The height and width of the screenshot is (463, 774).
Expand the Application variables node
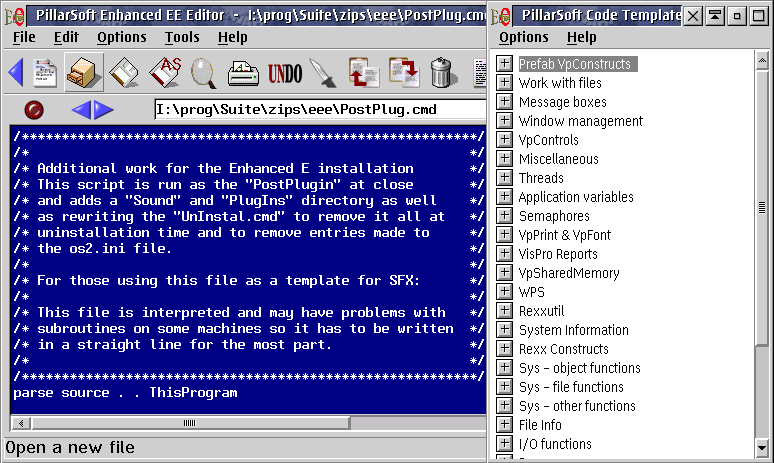(x=504, y=196)
